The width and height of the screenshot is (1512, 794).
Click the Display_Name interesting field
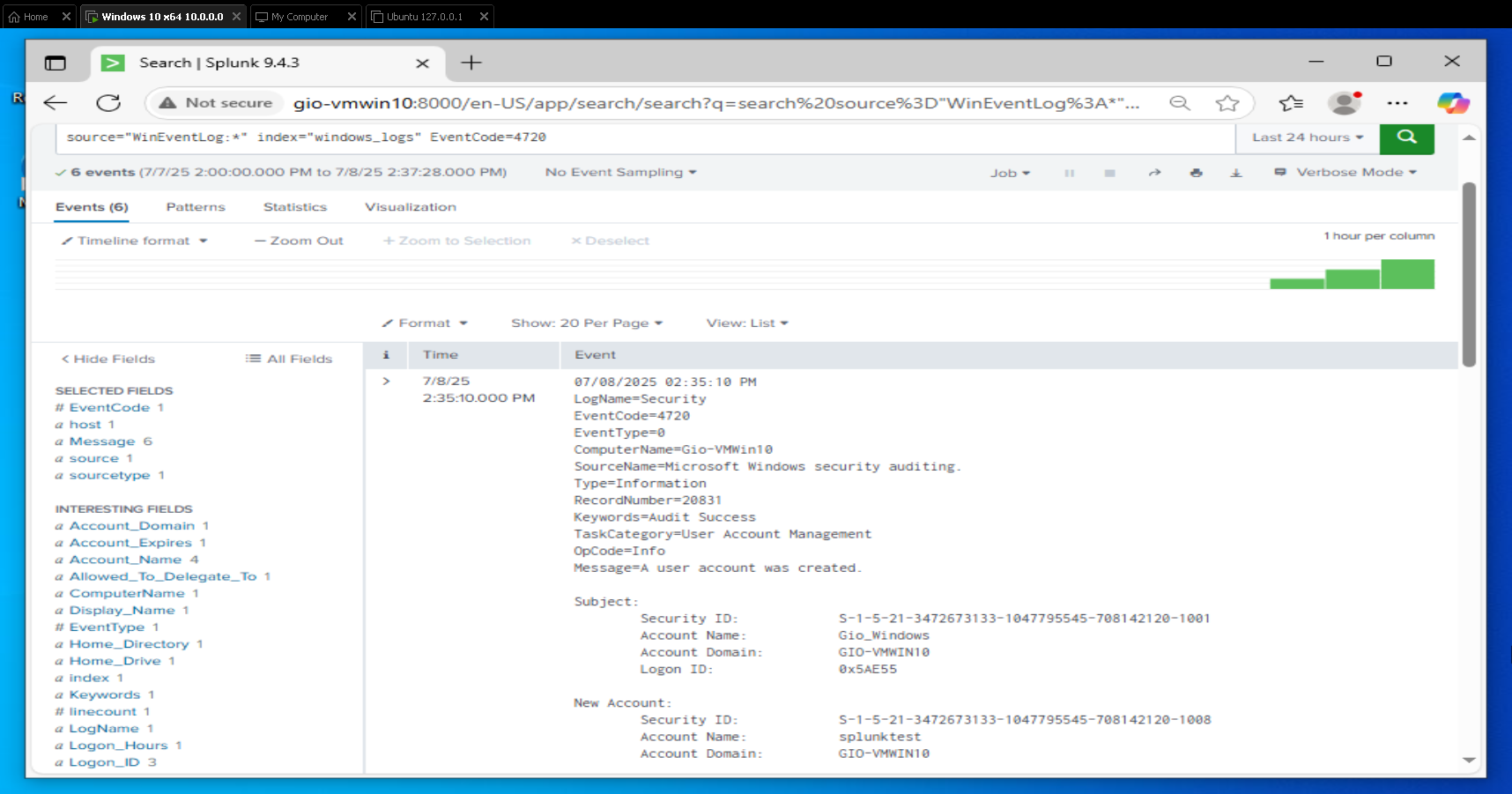pos(122,610)
